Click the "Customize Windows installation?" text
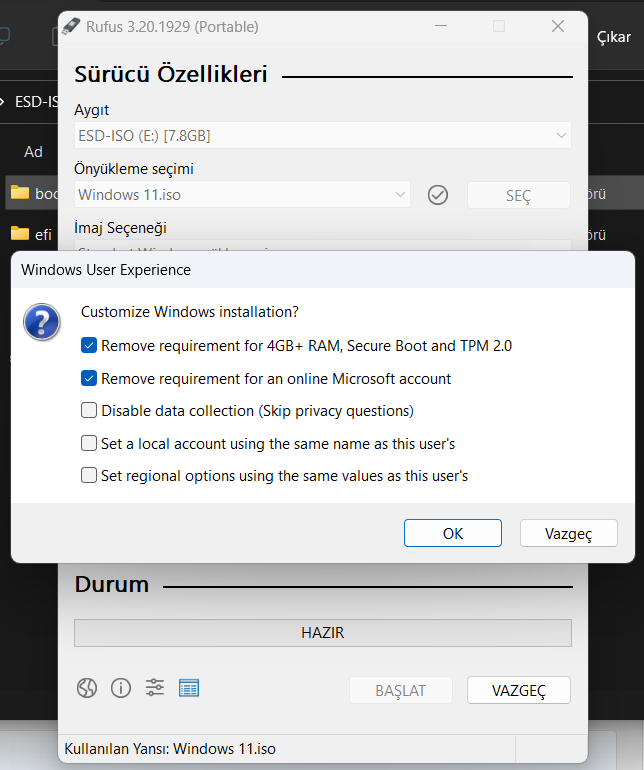Screen dimensions: 644x770 [x=190, y=312]
